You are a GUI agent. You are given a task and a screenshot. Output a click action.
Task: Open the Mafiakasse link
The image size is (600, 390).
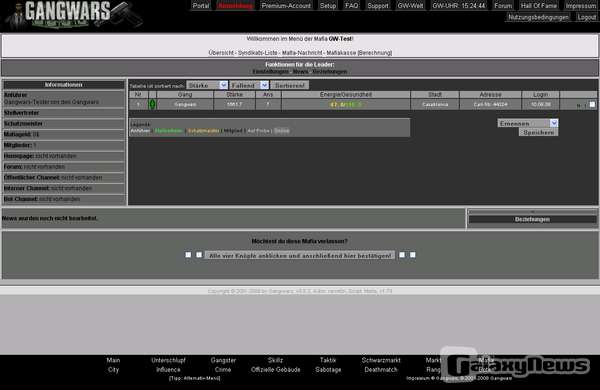click(x=341, y=53)
